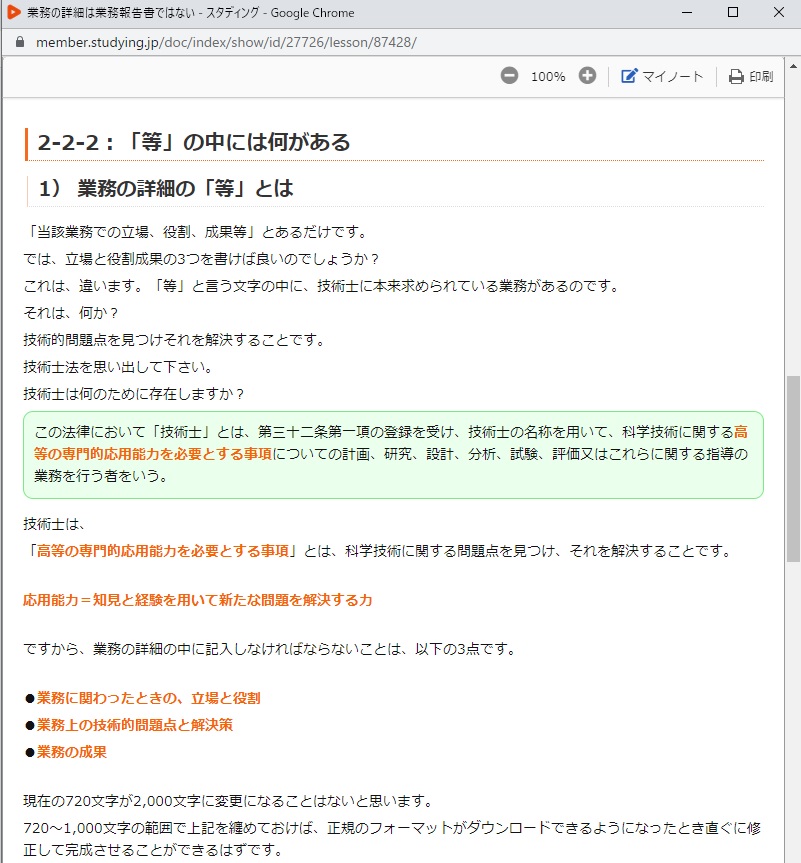Click heading 2-2-2:「等」の中には何がある

tap(194, 143)
